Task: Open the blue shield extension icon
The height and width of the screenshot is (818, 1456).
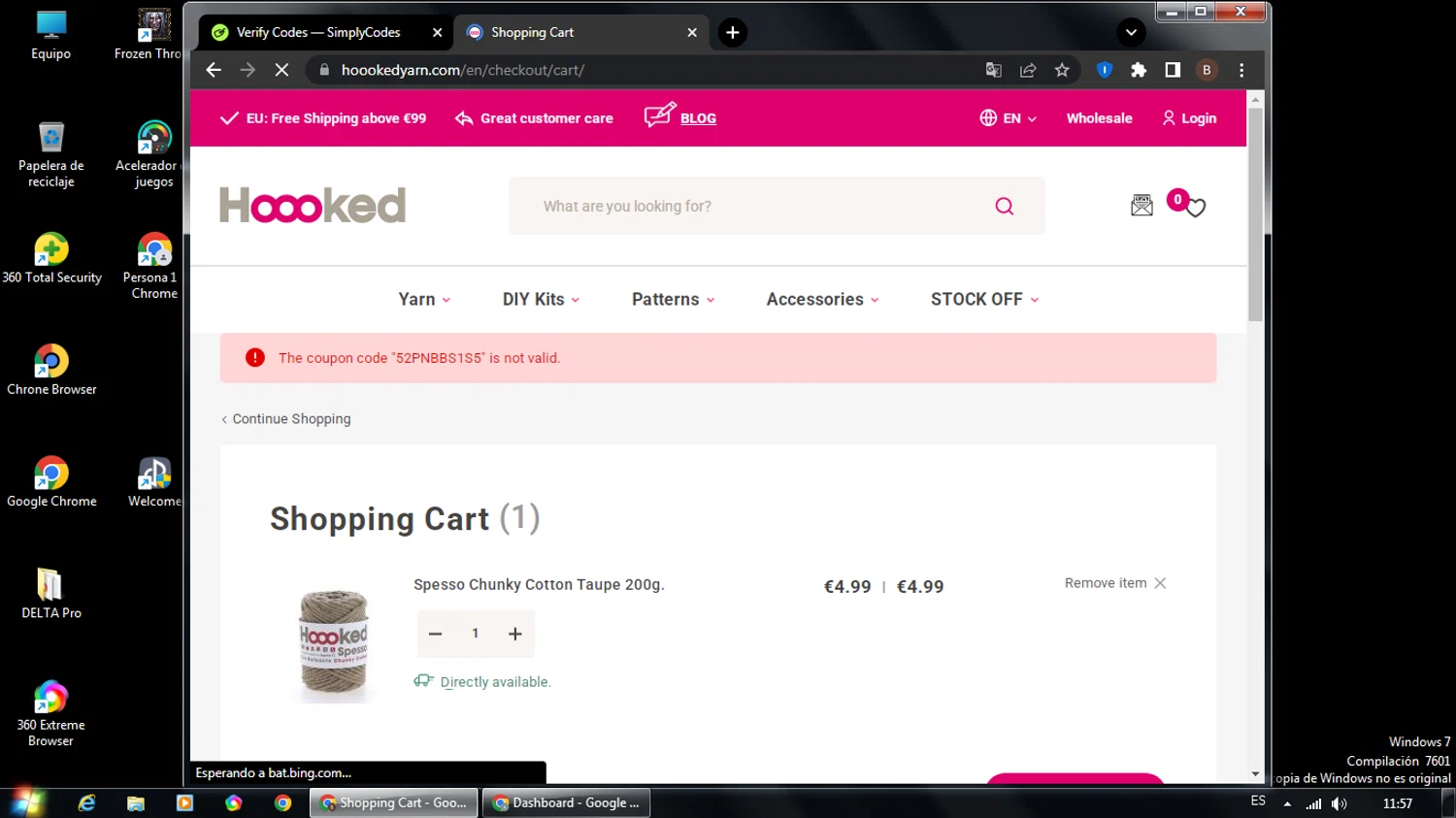Action: (x=1105, y=70)
